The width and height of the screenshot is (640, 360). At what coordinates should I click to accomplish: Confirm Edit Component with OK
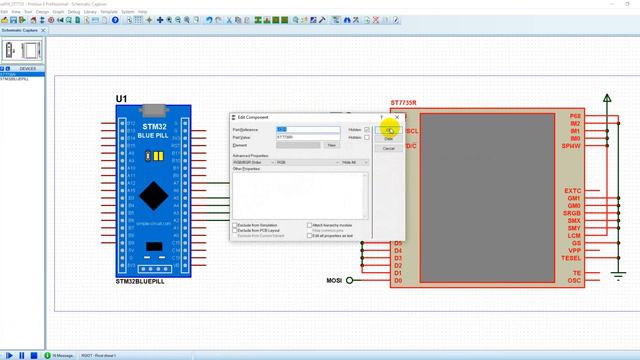(389, 131)
